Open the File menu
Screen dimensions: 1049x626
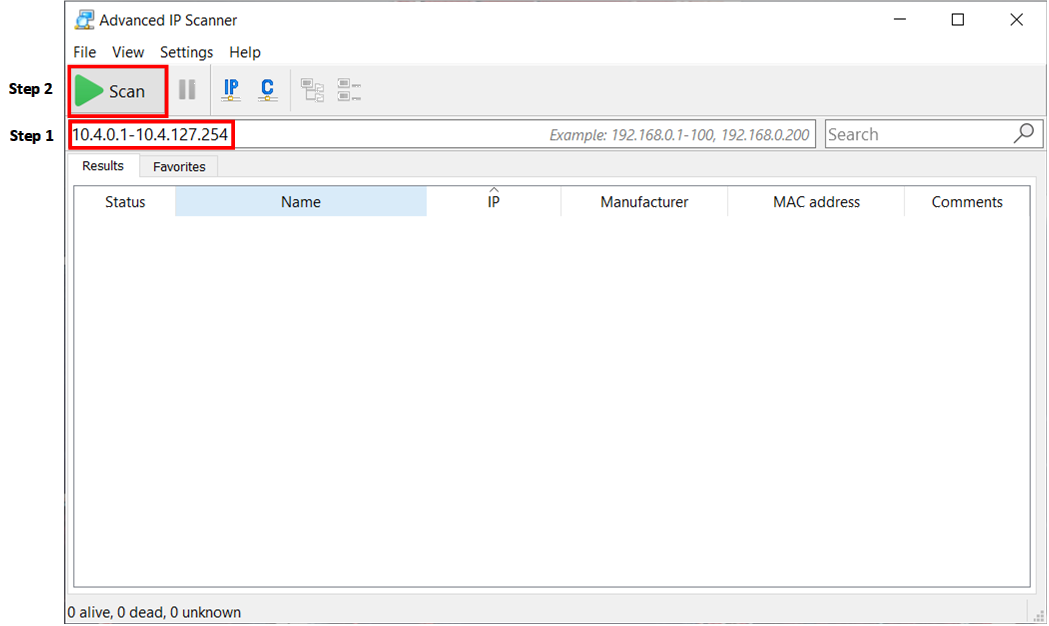point(84,52)
